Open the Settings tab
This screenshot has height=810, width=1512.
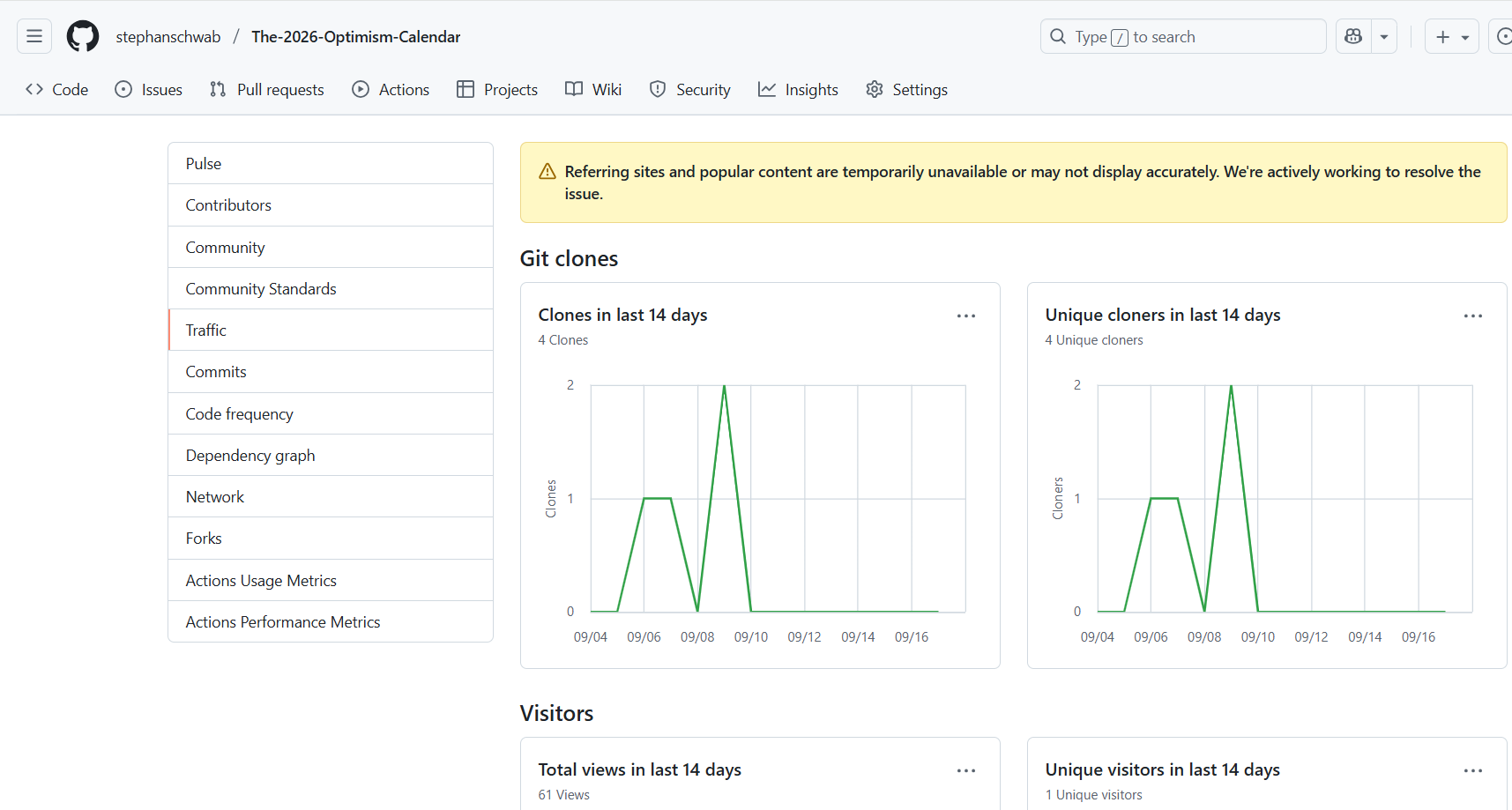[x=906, y=89]
